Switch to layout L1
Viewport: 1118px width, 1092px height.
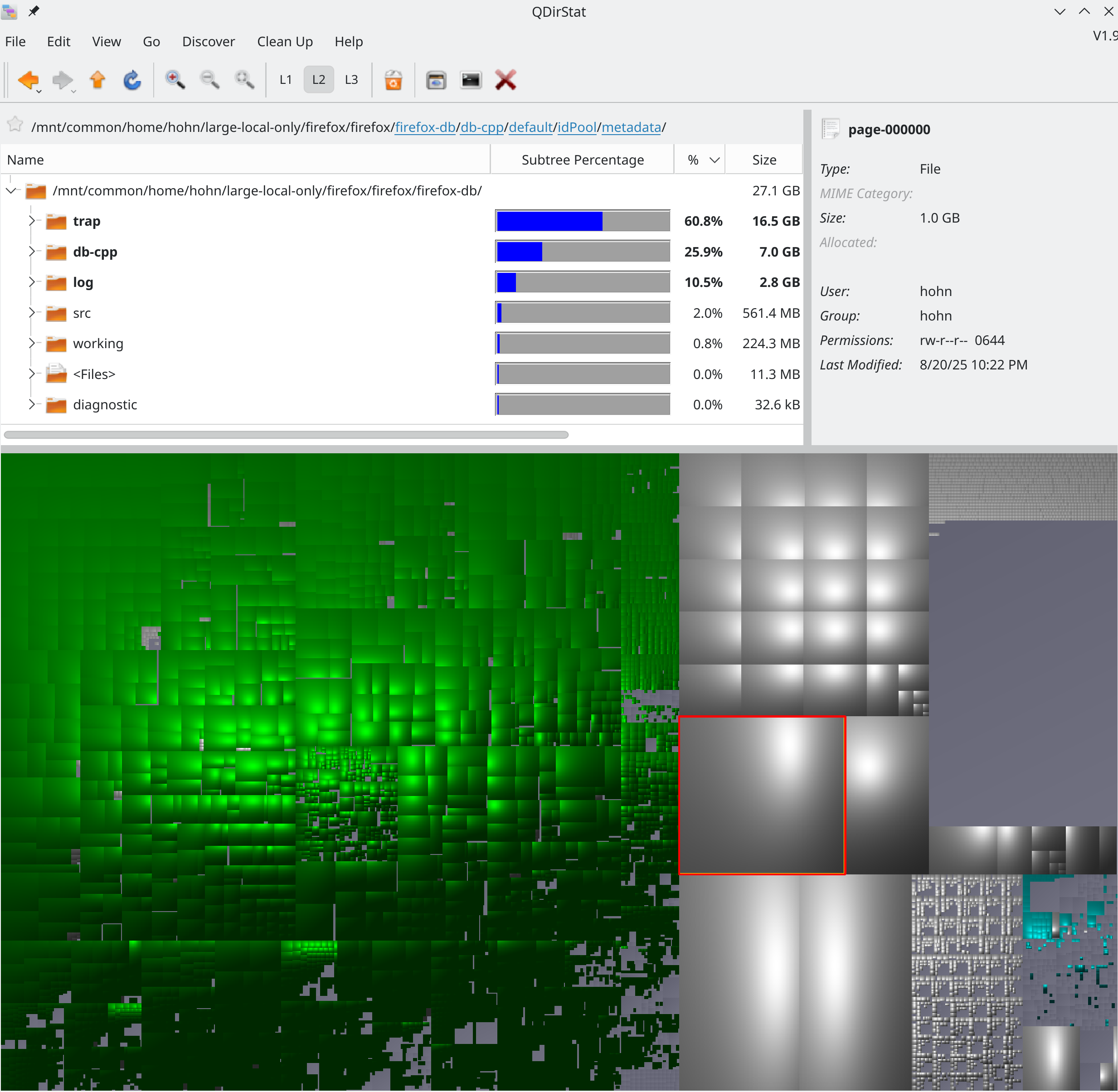(286, 80)
